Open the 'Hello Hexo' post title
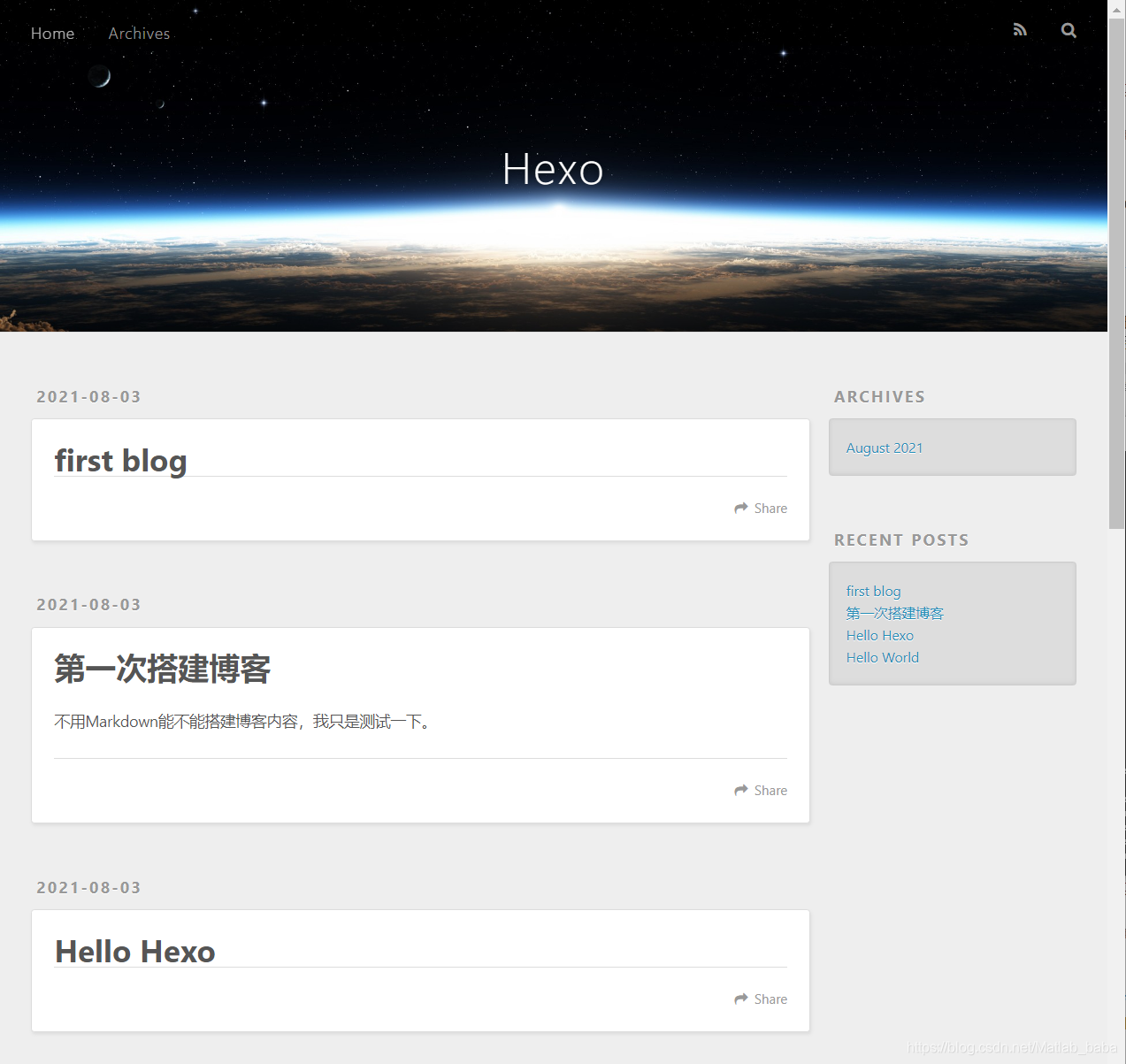Viewport: 1126px width, 1064px height. pos(135,952)
